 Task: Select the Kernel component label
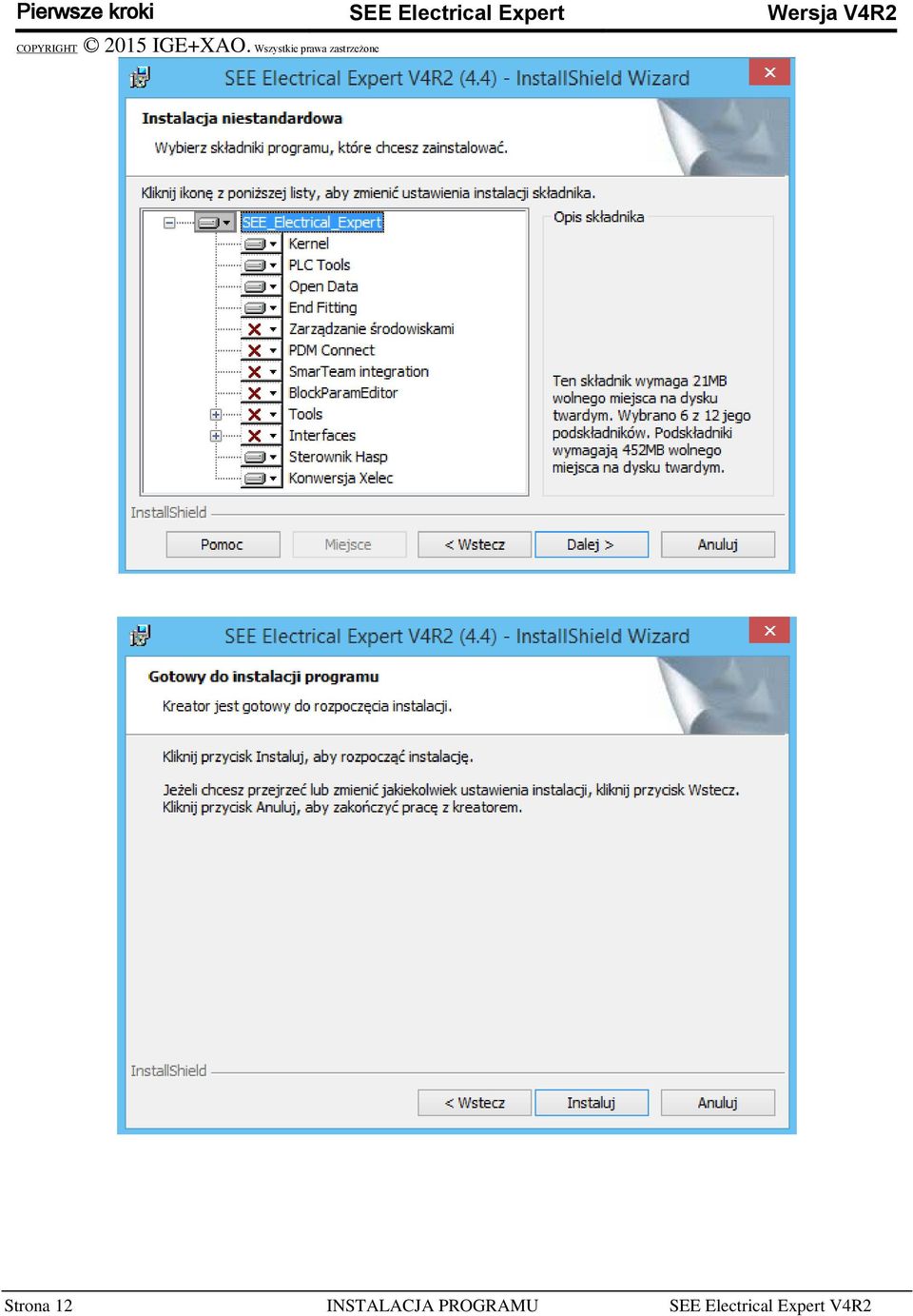(x=309, y=244)
